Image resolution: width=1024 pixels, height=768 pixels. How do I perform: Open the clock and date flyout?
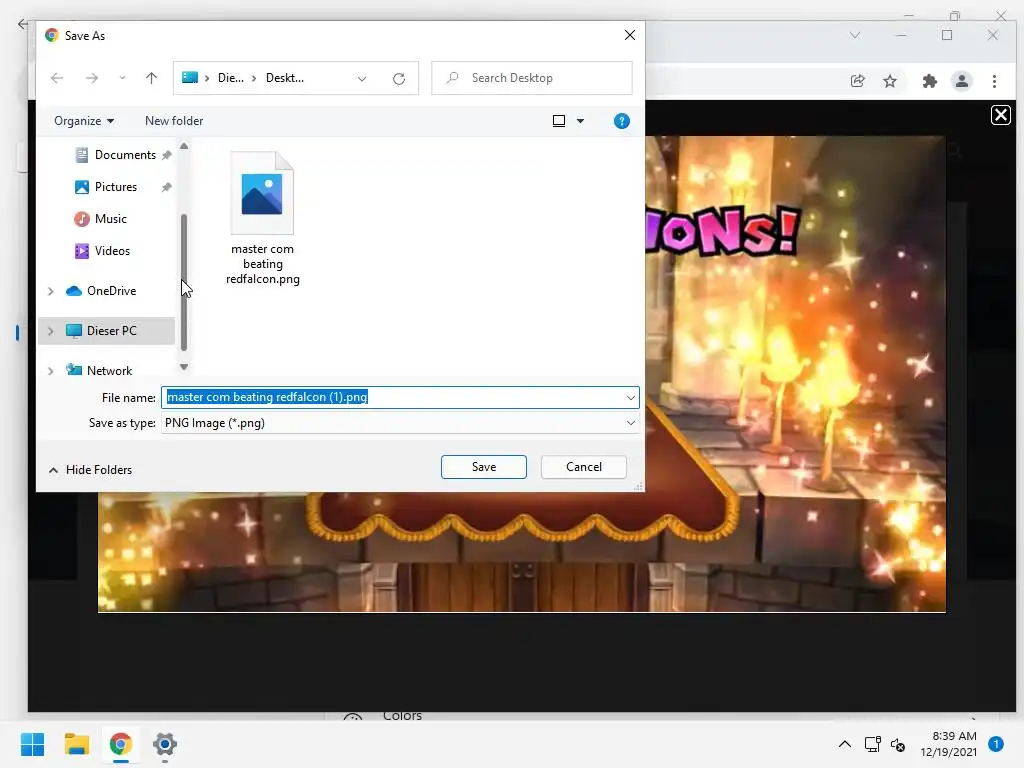(948, 744)
